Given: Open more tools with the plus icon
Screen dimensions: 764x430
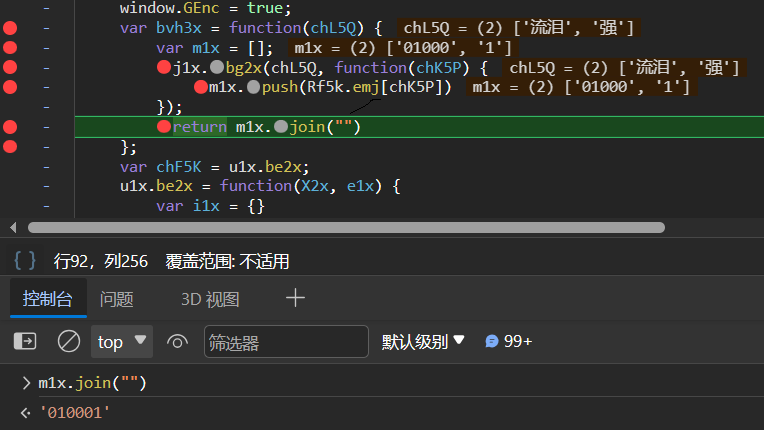Looking at the screenshot, I should [x=295, y=298].
